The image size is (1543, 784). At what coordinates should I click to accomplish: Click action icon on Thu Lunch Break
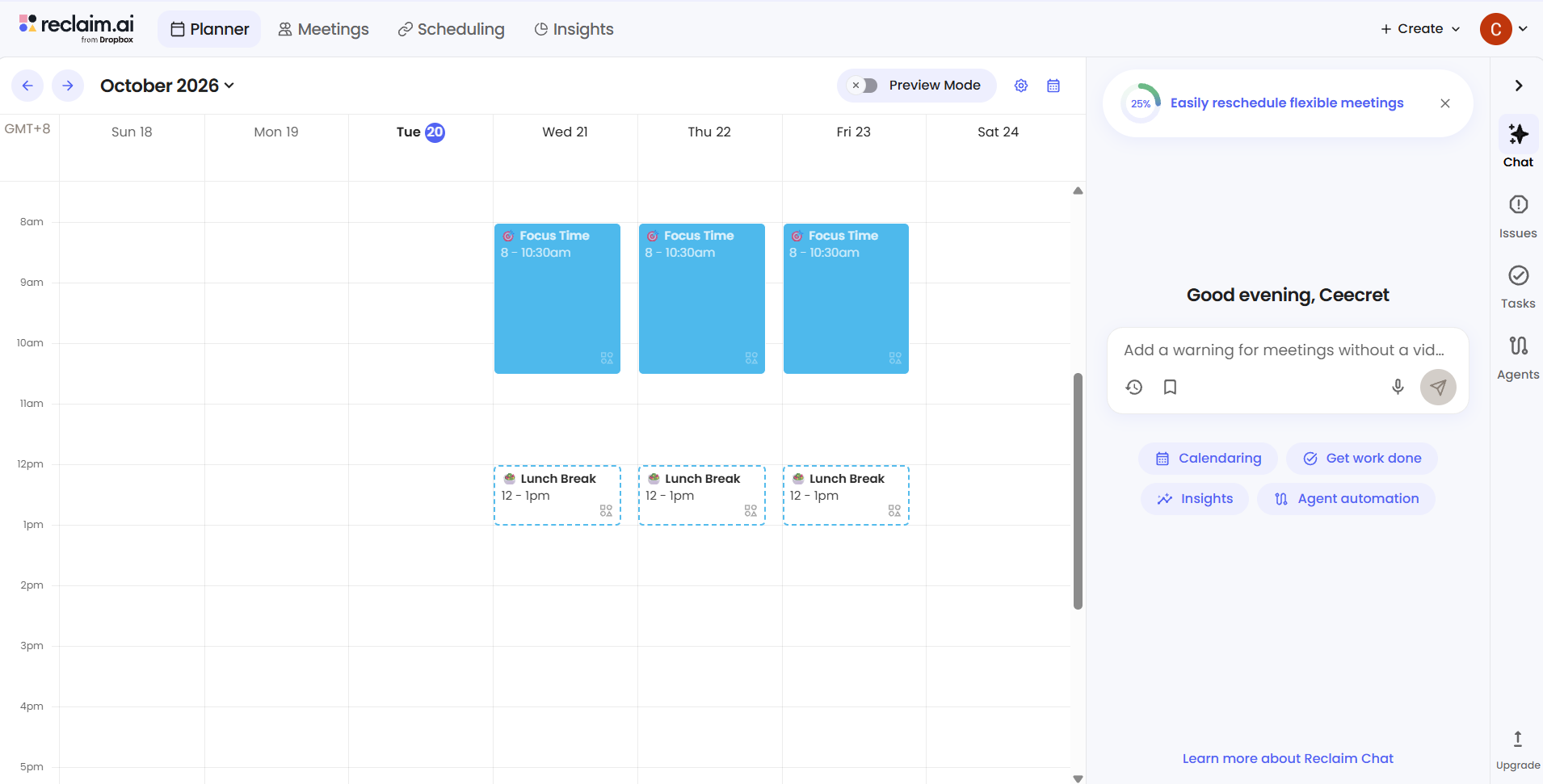[750, 511]
